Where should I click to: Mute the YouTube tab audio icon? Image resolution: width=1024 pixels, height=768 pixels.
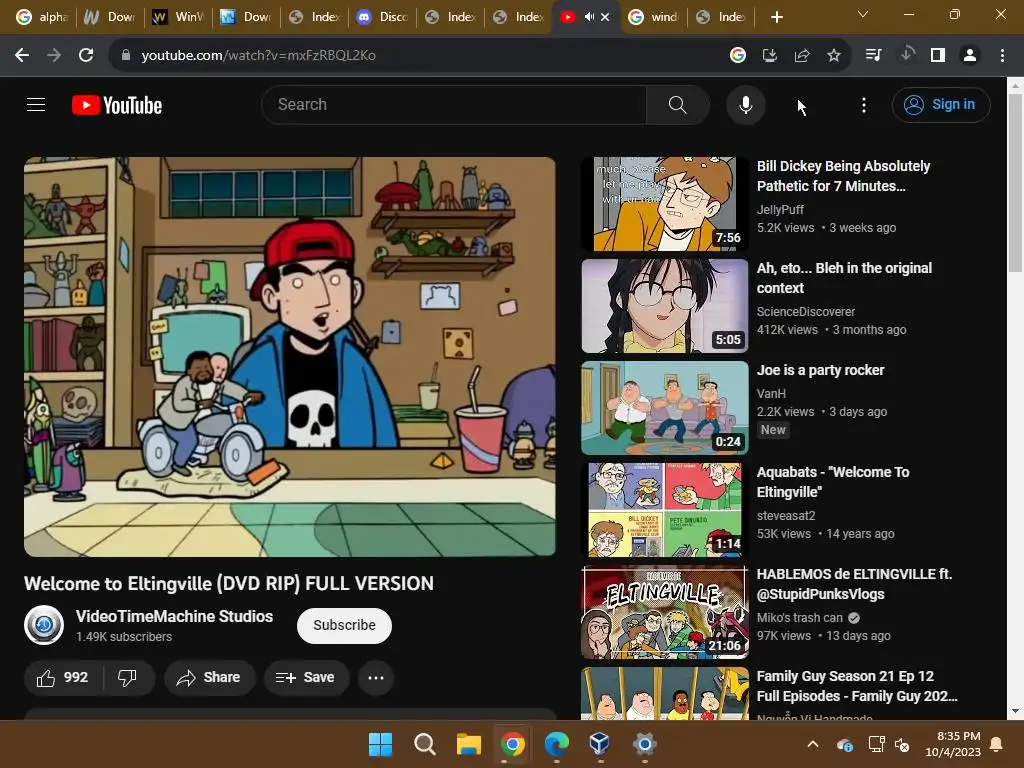click(589, 17)
